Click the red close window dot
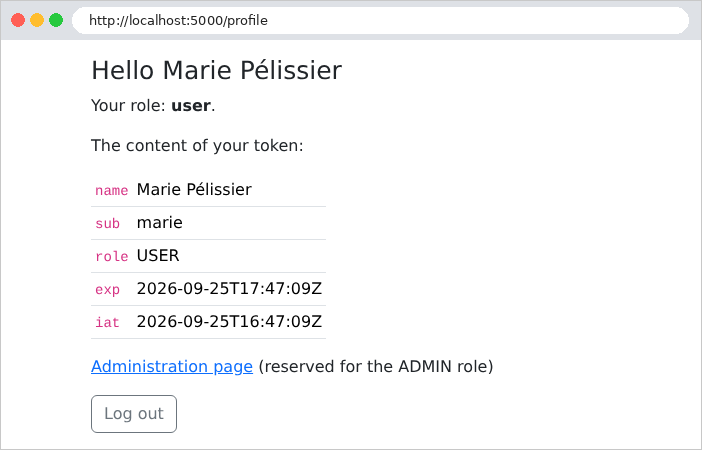This screenshot has height=450, width=702. 18,20
